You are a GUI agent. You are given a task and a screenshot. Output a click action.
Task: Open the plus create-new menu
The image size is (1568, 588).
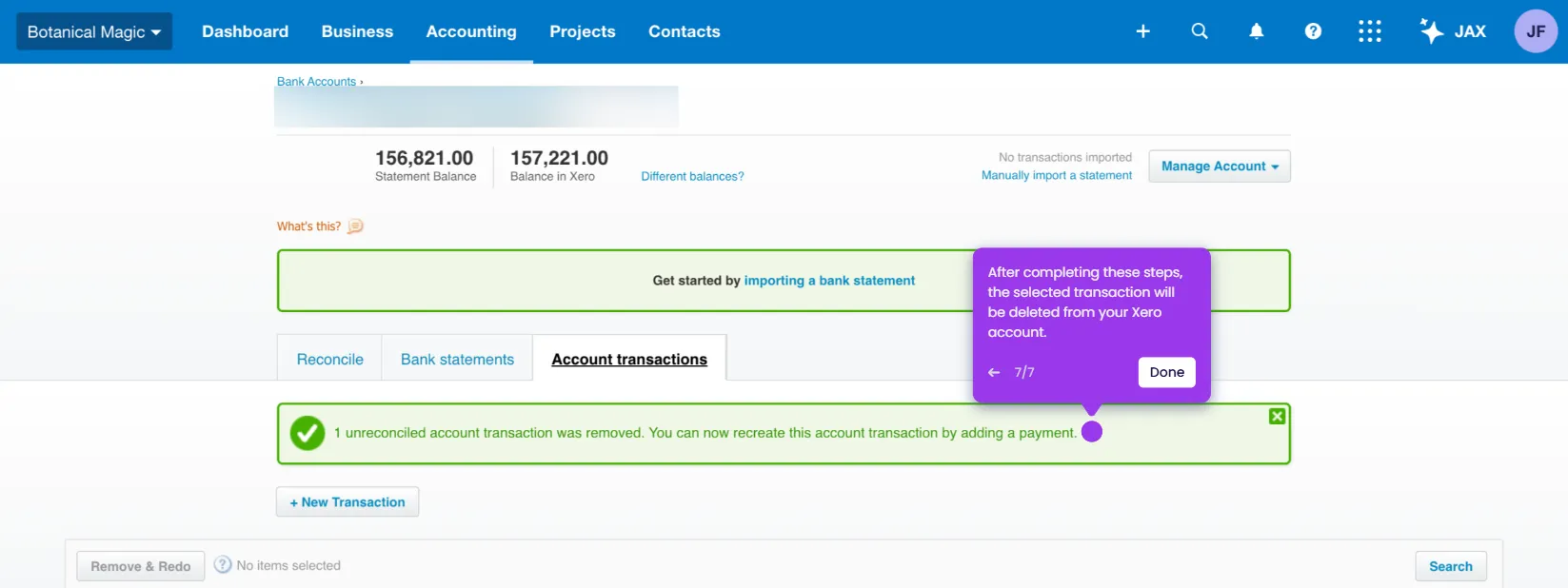(x=1142, y=31)
